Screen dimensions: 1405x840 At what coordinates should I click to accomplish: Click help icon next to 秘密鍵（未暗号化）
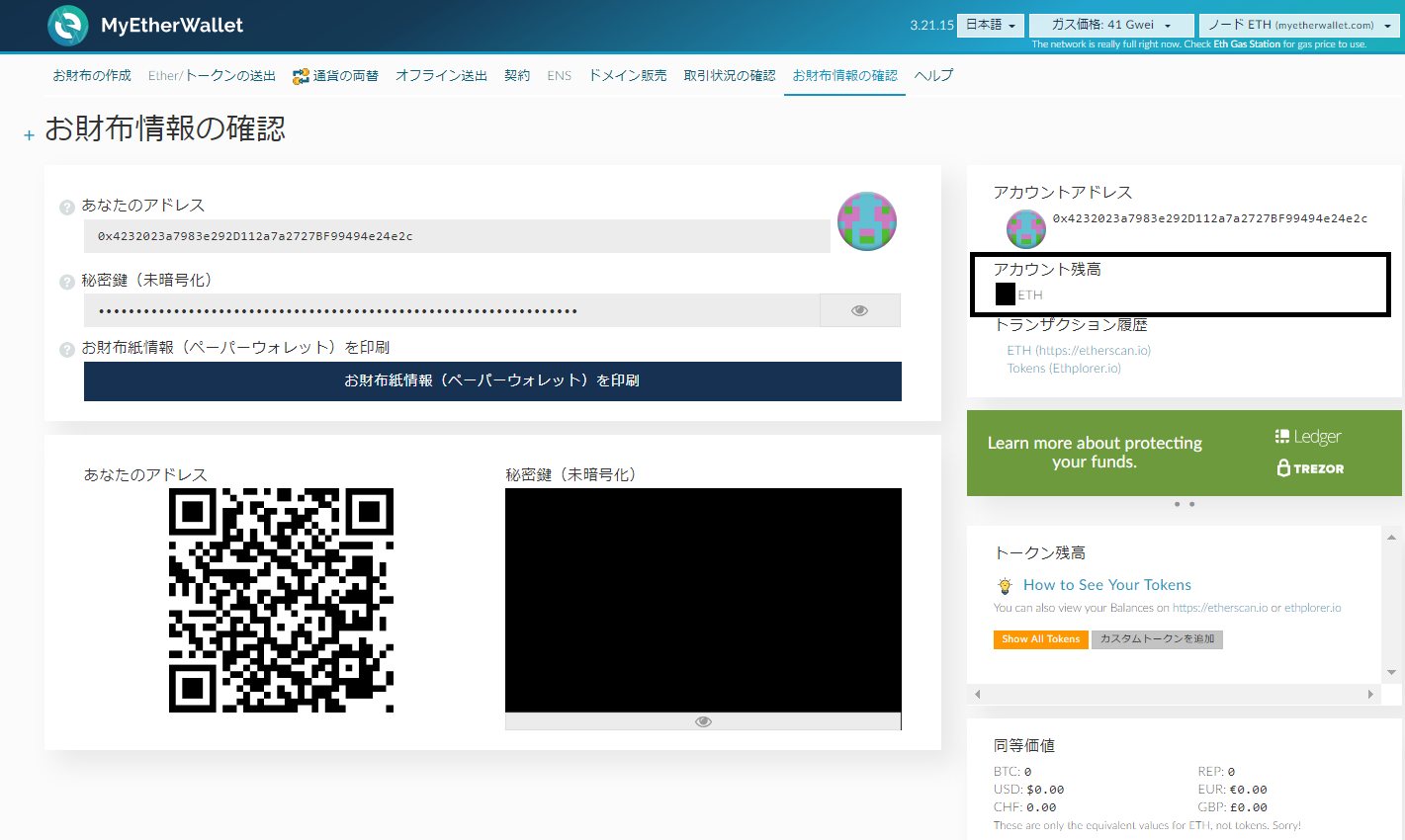pyautogui.click(x=67, y=283)
